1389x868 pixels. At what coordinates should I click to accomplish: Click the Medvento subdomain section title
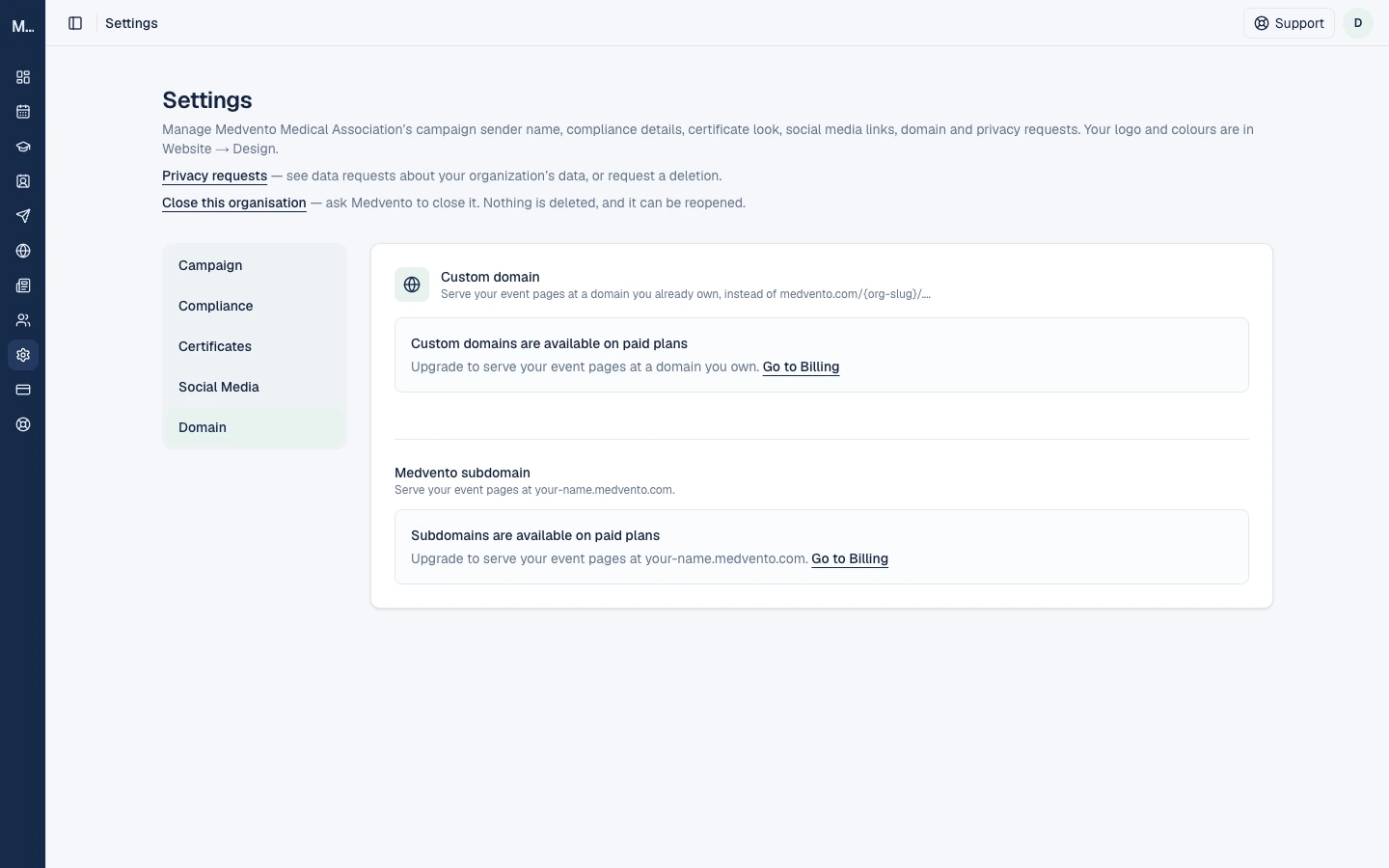462,473
